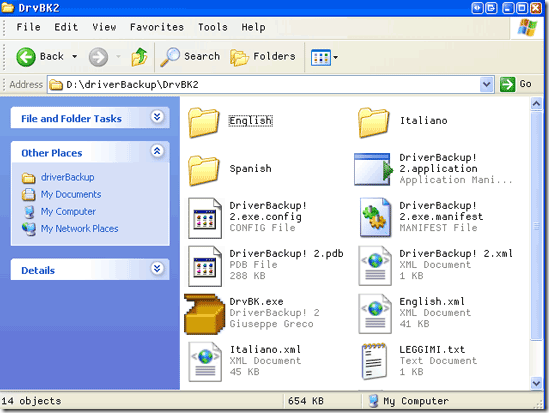The width and height of the screenshot is (549, 413).
Task: Select the DrvBK.exe box icon
Action: tap(205, 314)
